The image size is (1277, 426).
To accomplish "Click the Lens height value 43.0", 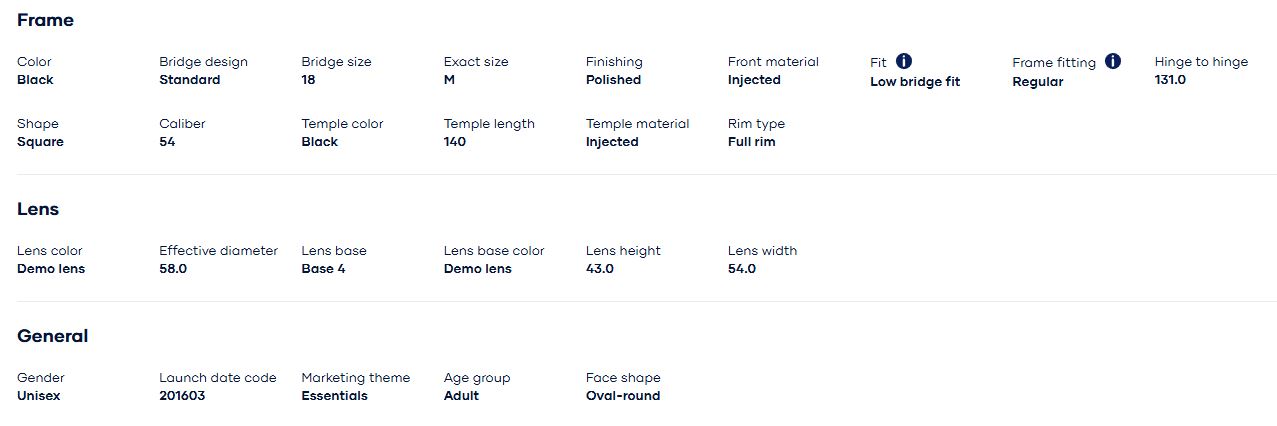I will tap(600, 269).
